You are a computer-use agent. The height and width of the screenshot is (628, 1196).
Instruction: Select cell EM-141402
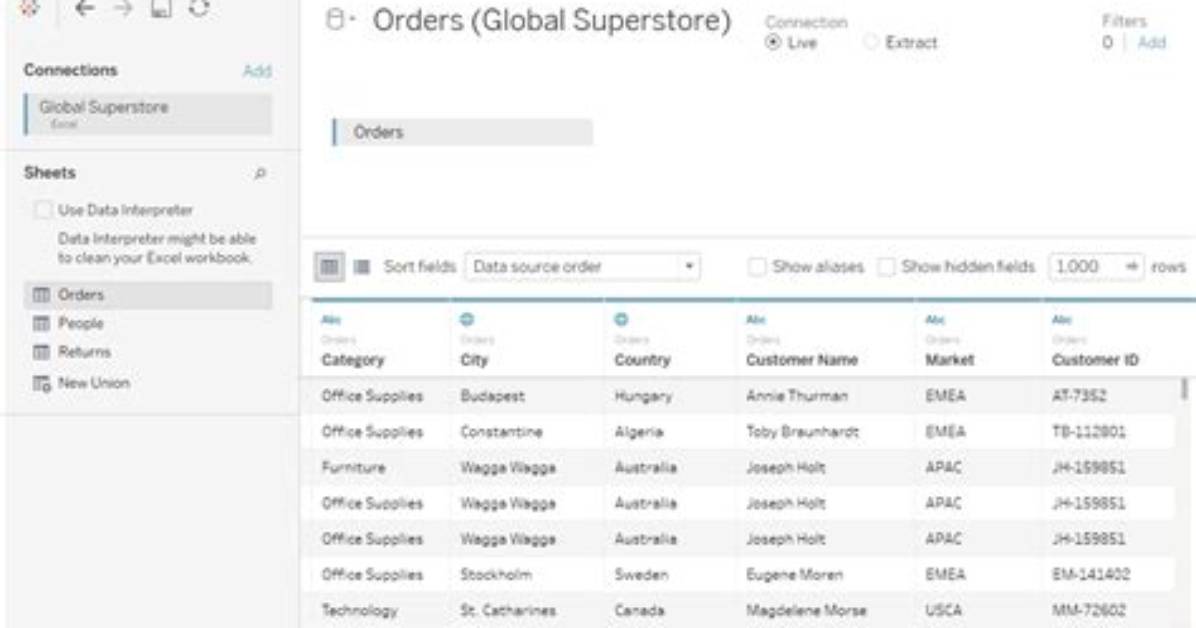coord(1091,575)
